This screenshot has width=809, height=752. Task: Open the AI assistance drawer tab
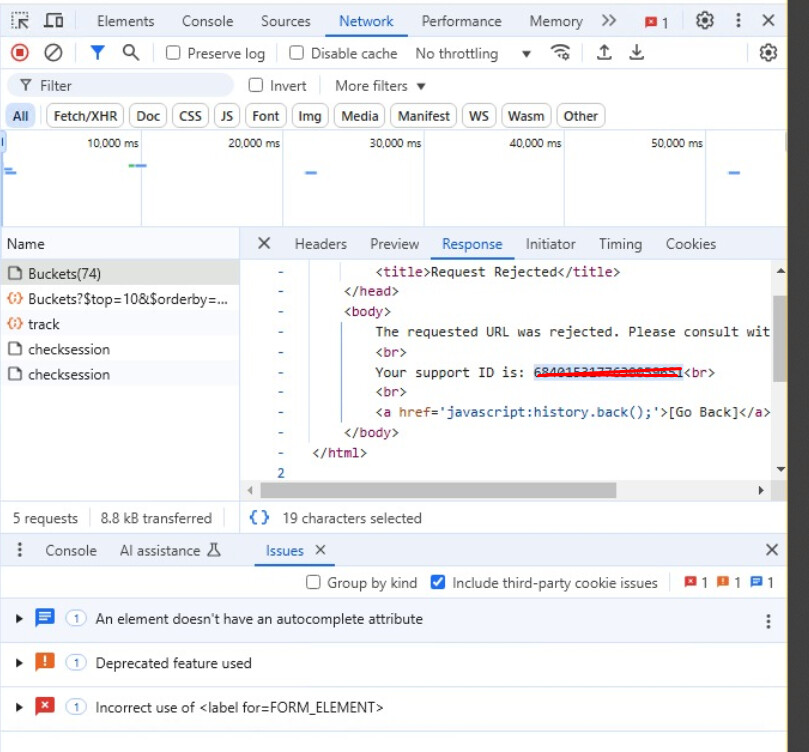pos(170,550)
